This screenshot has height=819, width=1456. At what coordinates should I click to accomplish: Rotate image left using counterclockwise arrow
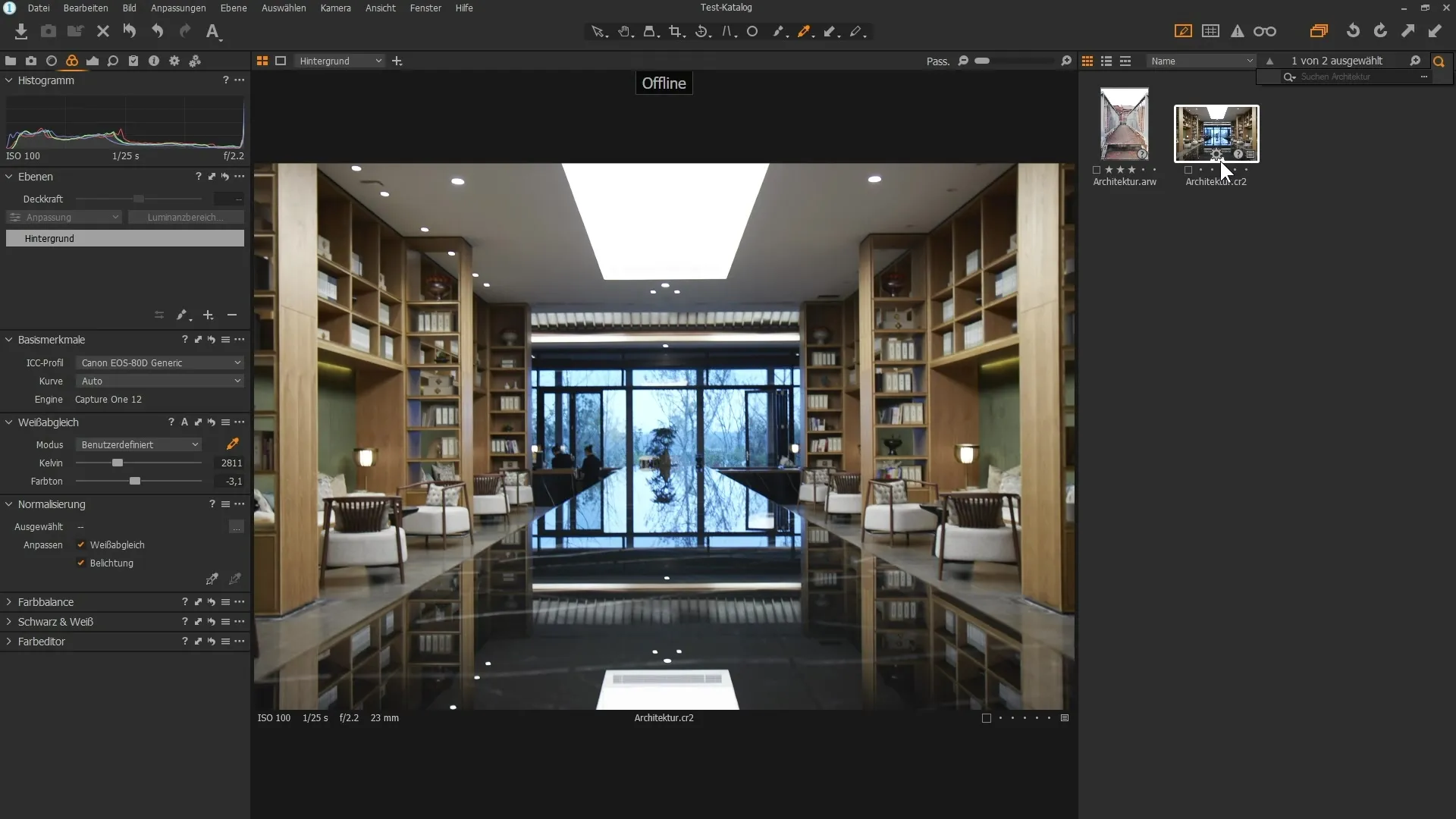click(x=1353, y=31)
